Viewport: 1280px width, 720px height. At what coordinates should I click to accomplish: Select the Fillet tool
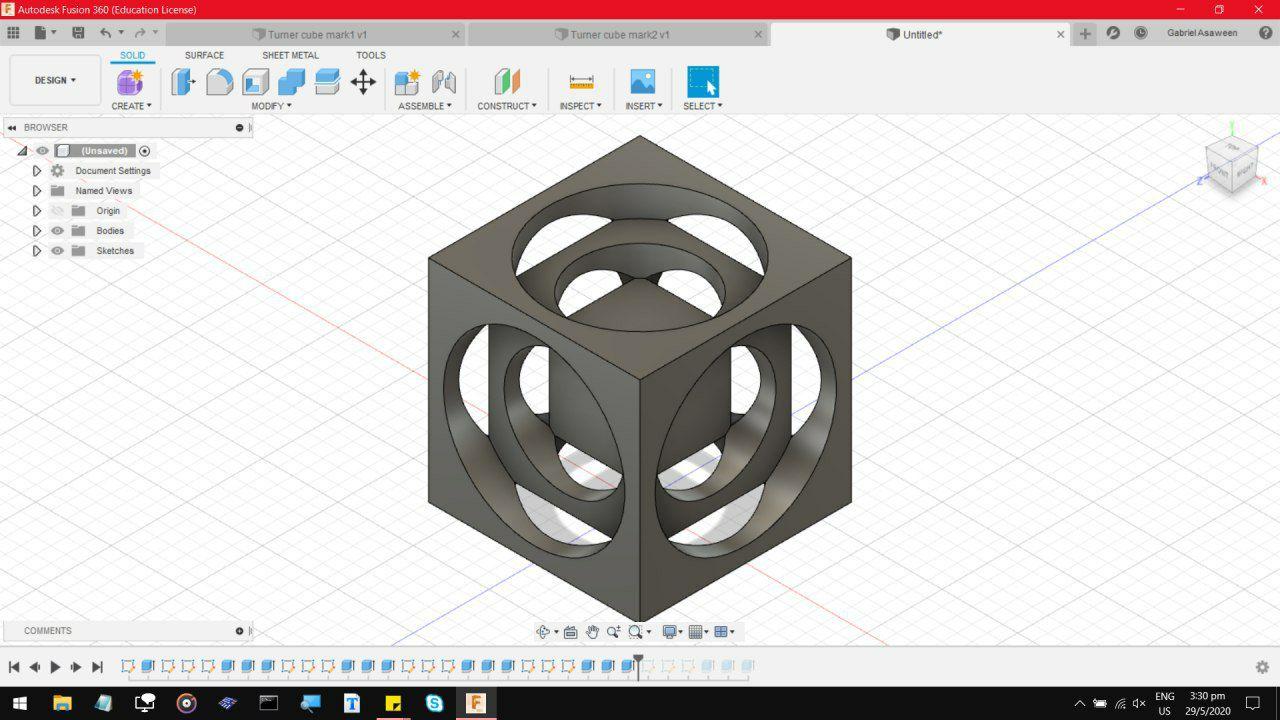[x=219, y=82]
